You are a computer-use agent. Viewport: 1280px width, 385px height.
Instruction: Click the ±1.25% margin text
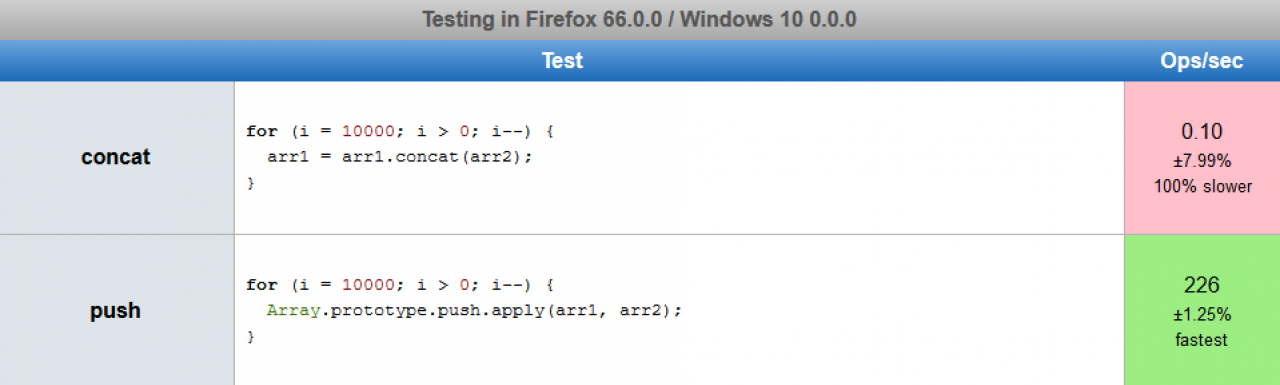pyautogui.click(x=1202, y=314)
